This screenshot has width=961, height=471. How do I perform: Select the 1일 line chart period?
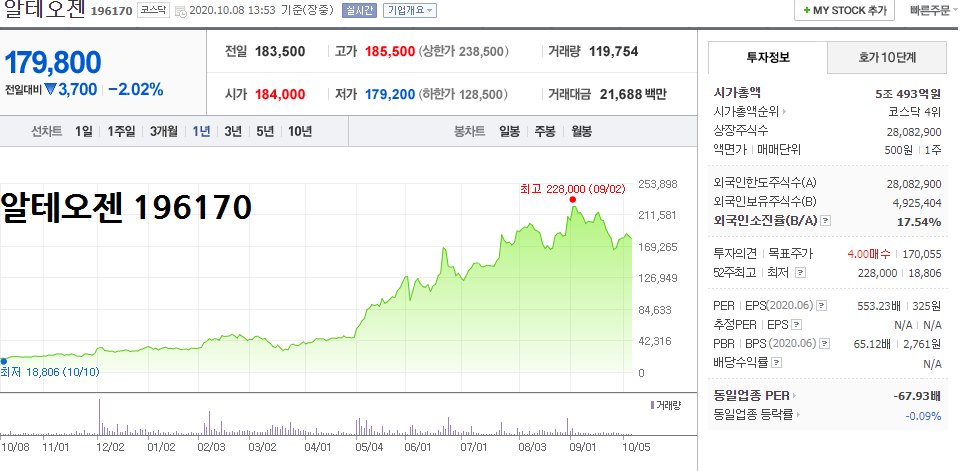click(83, 131)
